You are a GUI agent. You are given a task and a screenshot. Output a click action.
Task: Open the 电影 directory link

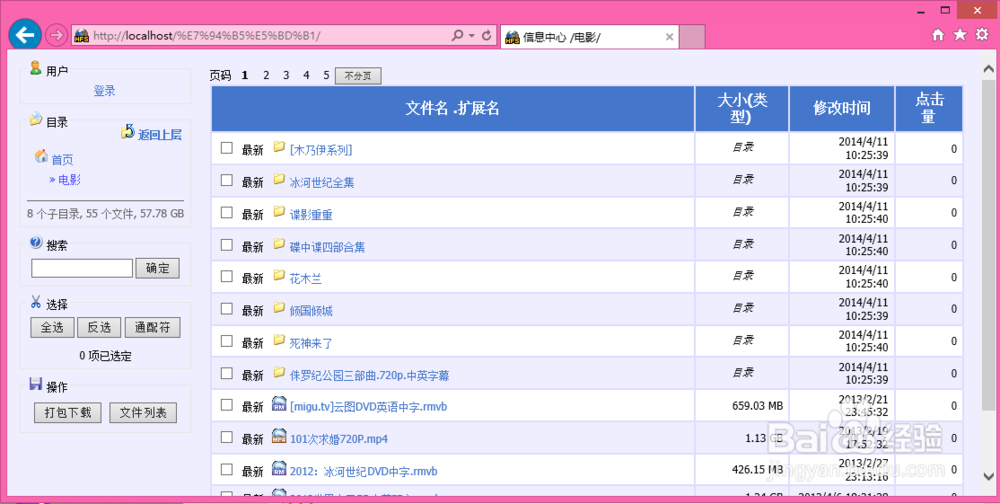coord(70,180)
